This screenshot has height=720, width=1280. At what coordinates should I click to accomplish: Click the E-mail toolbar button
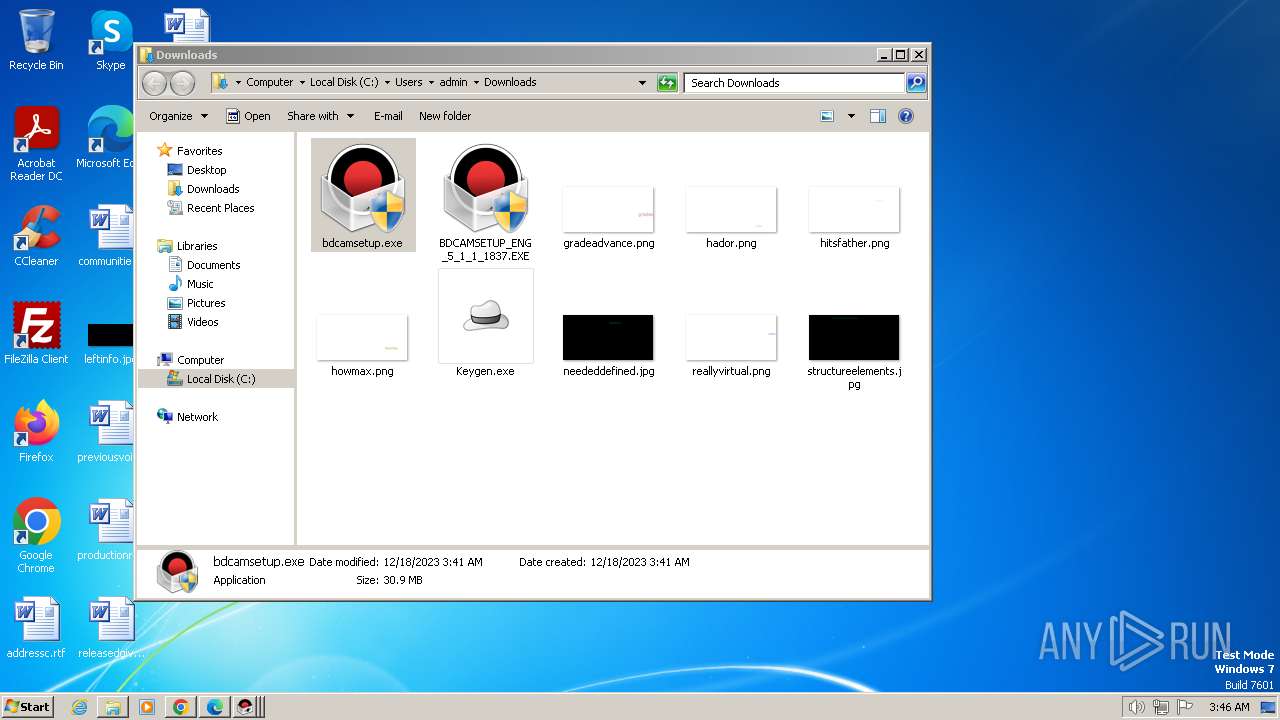coord(388,116)
